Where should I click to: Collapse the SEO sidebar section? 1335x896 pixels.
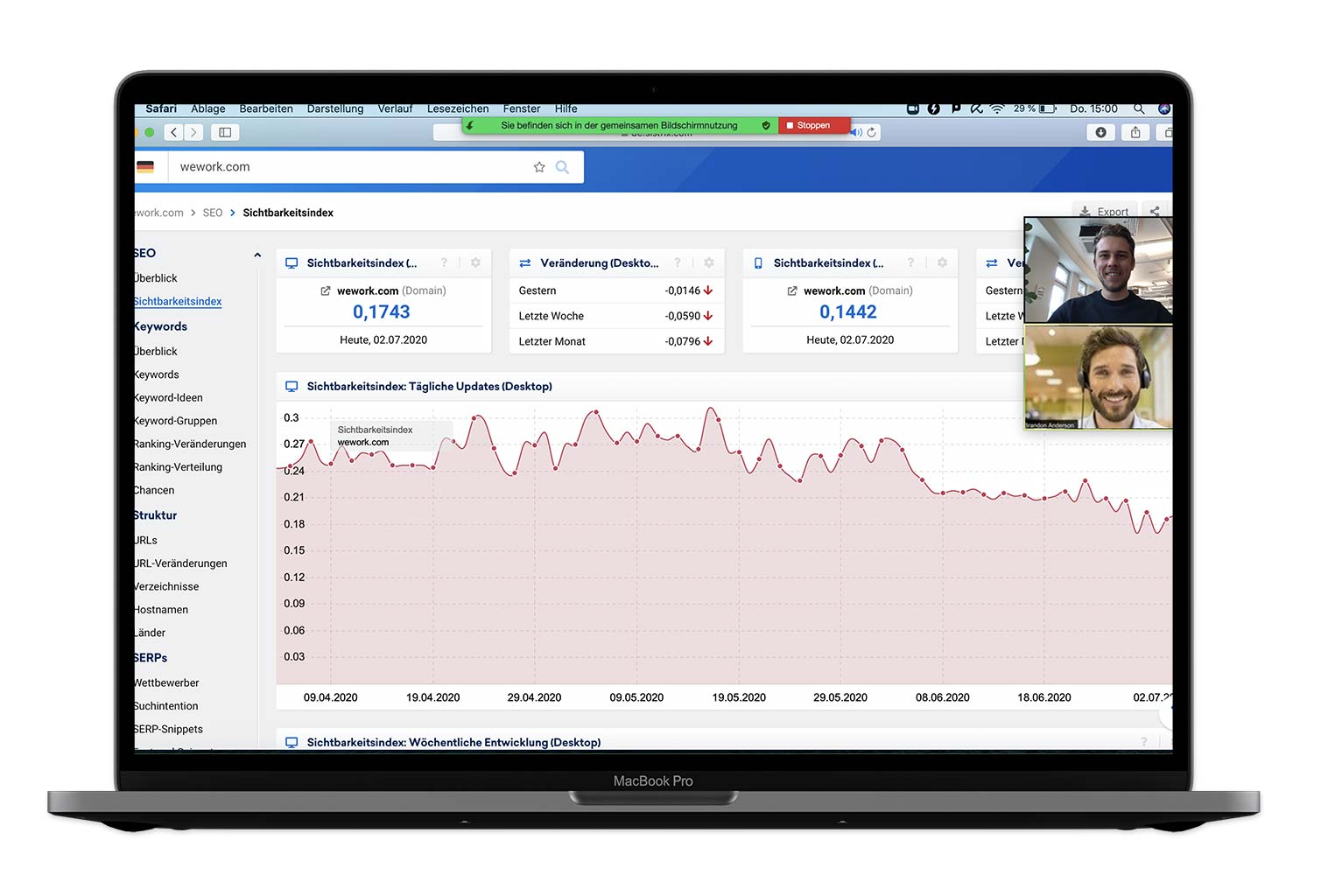point(257,255)
